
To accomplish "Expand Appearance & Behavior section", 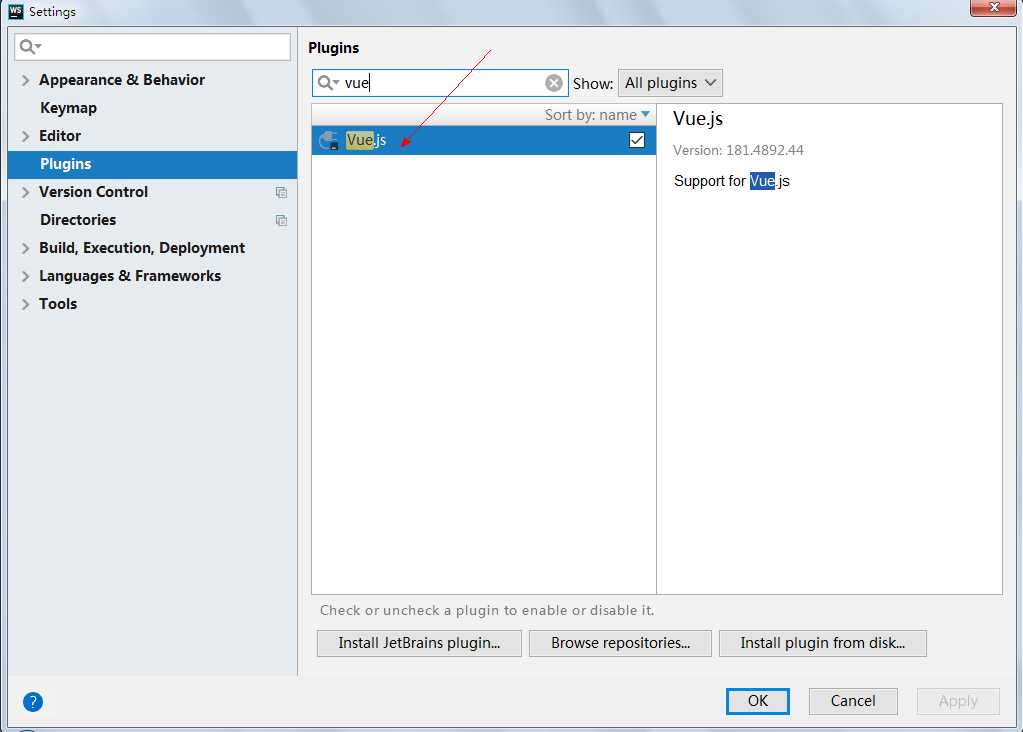I will pos(25,80).
